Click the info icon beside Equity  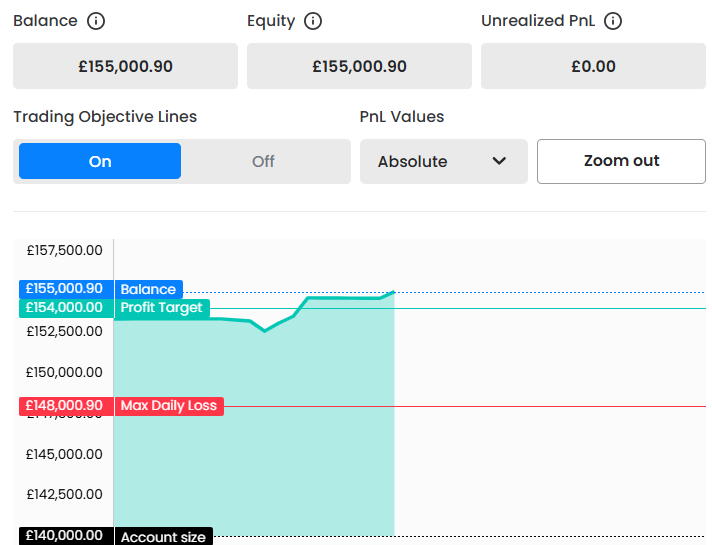click(313, 21)
